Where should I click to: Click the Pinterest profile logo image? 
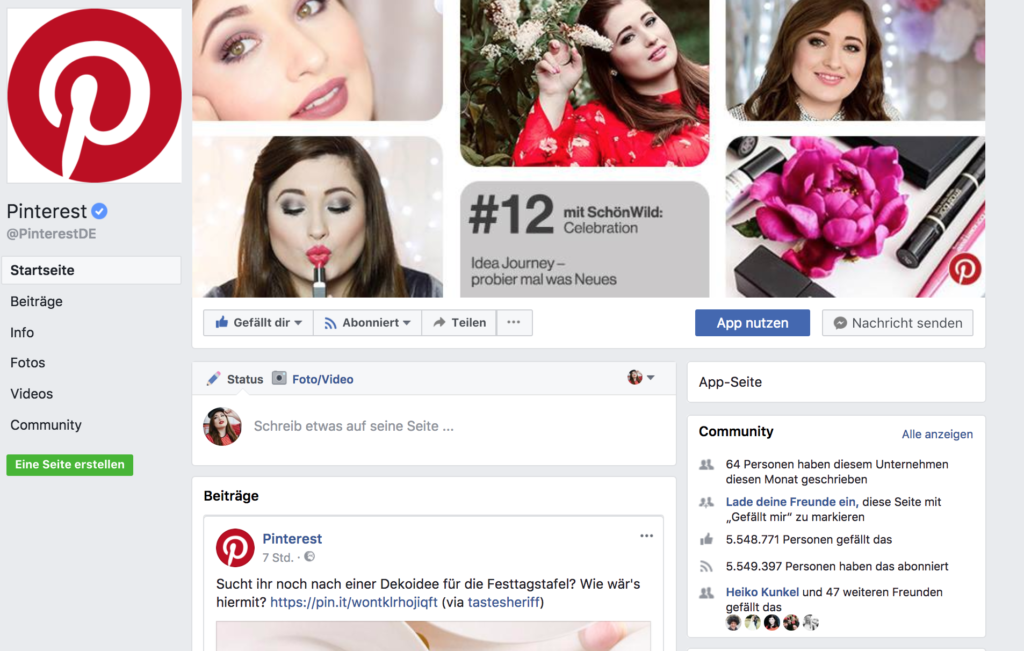(95, 95)
